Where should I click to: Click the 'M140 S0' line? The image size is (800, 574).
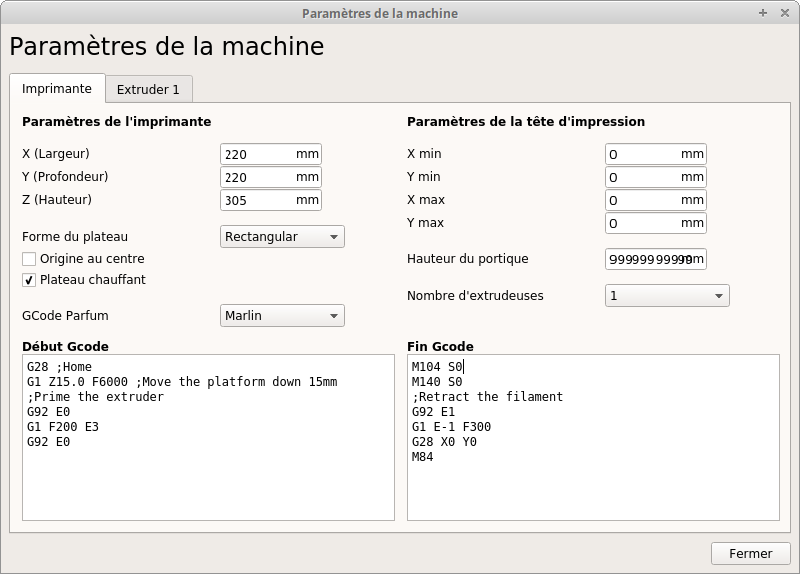click(x=437, y=382)
